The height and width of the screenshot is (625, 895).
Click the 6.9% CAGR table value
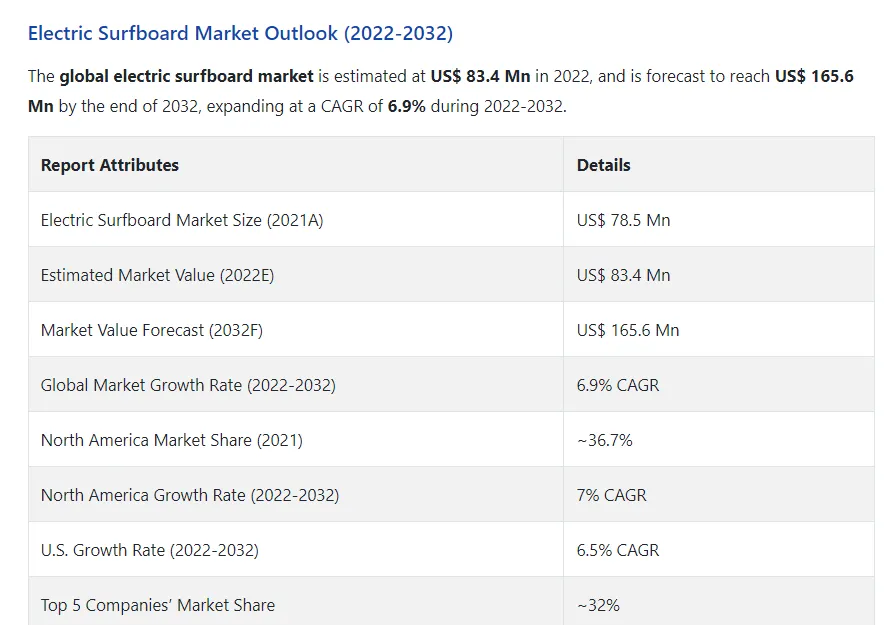[618, 385]
